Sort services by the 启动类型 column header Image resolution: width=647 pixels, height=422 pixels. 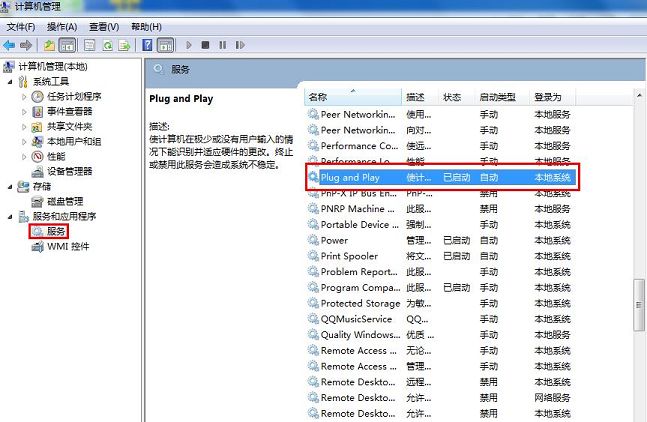(x=498, y=97)
